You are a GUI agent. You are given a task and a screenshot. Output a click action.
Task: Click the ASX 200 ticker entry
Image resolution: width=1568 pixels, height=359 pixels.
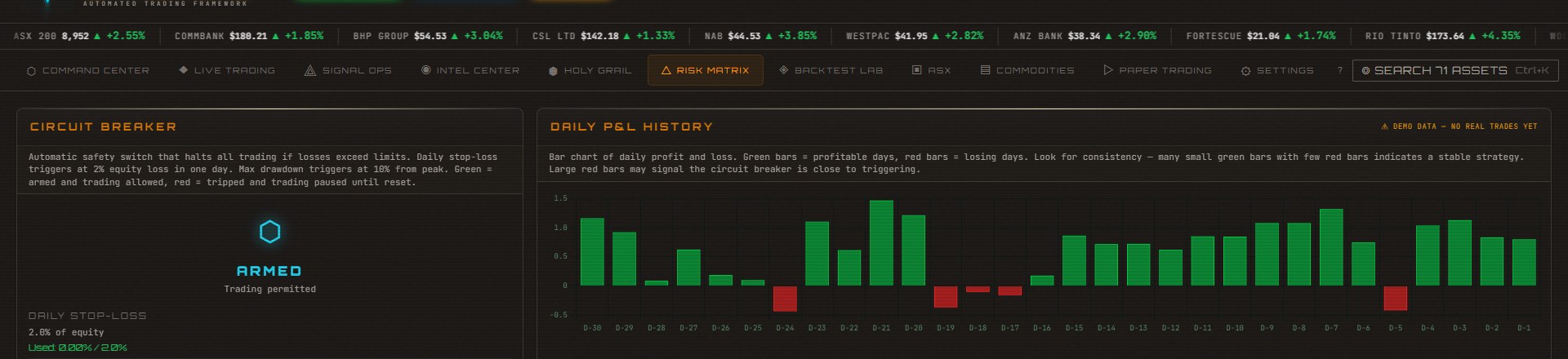tap(79, 36)
